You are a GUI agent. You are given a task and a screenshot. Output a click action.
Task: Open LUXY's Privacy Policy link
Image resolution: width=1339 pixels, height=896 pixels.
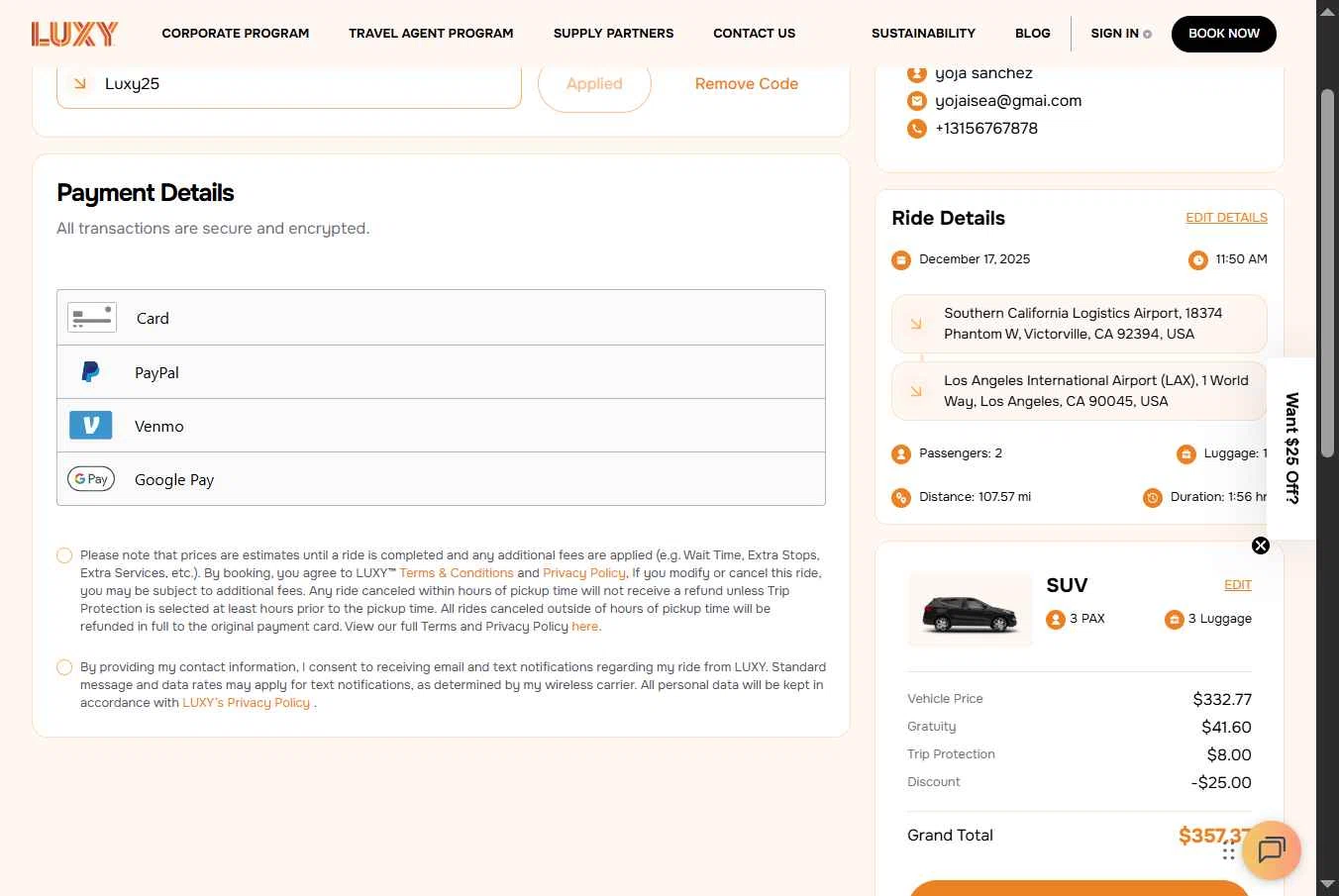(247, 703)
